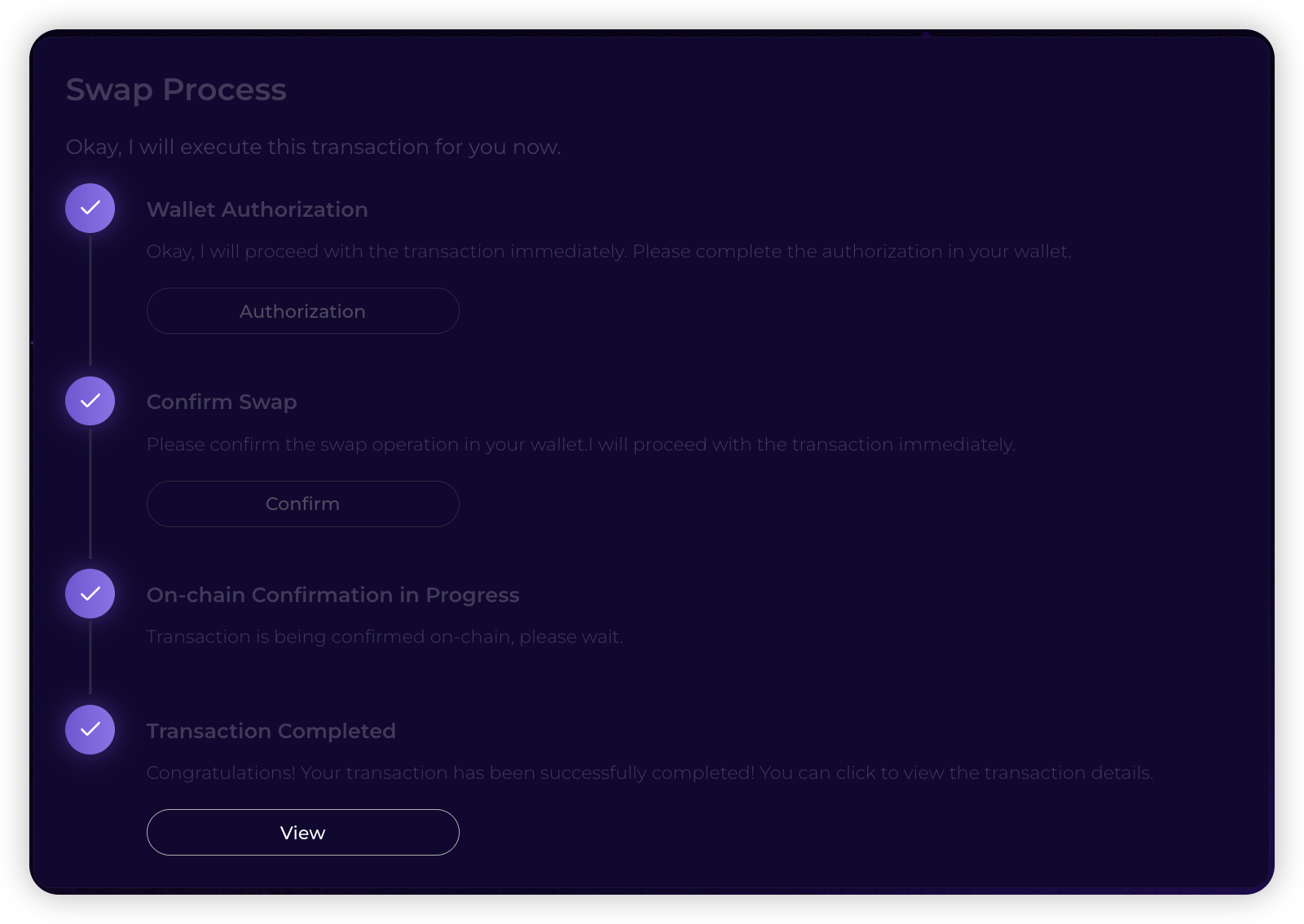This screenshot has width=1304, height=924.
Task: Click the wallet authorization instruction text
Action: tap(609, 252)
